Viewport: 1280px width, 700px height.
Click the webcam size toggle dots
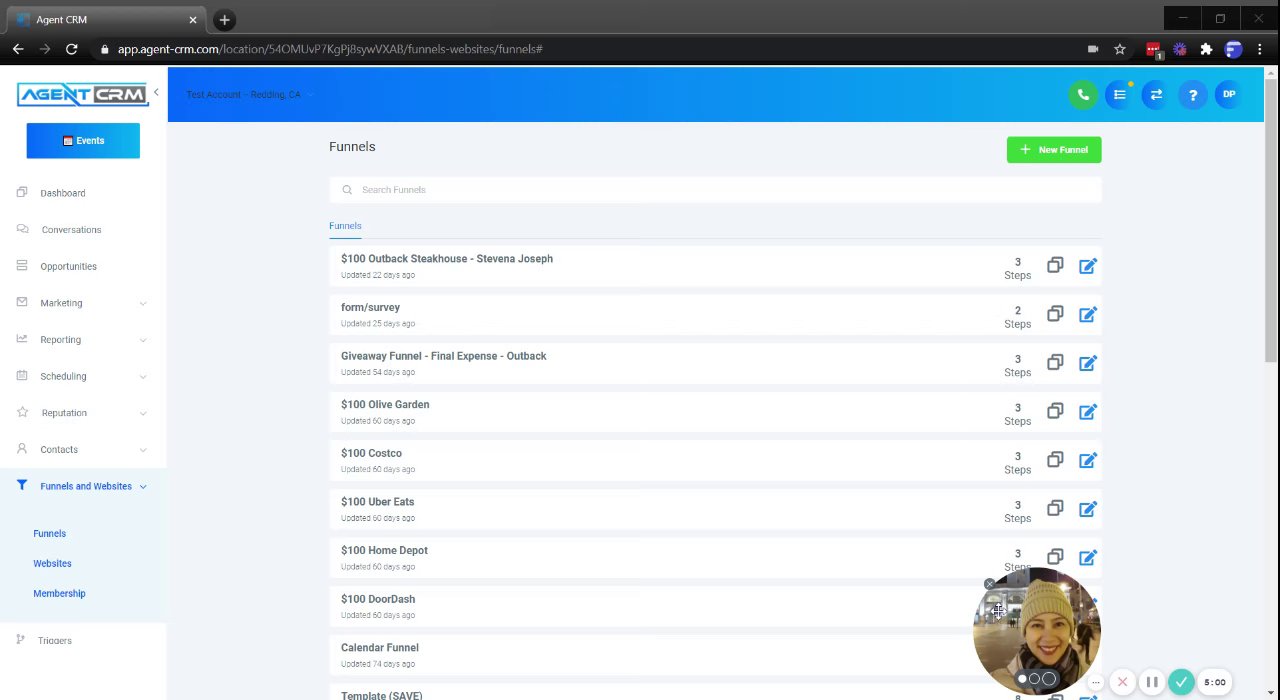[x=1036, y=679]
